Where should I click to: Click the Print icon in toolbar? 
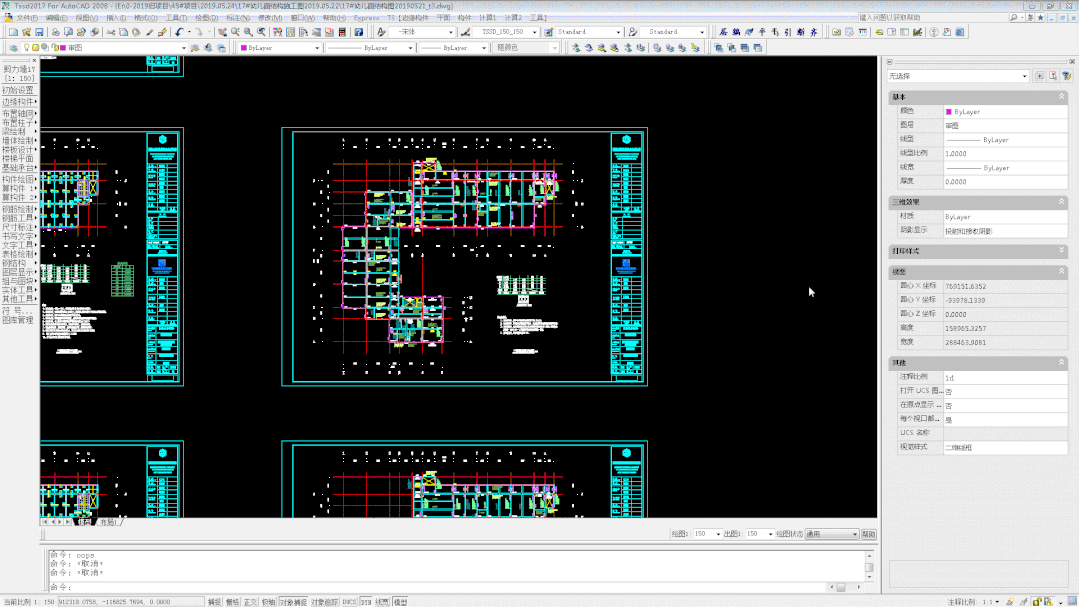click(x=57, y=32)
